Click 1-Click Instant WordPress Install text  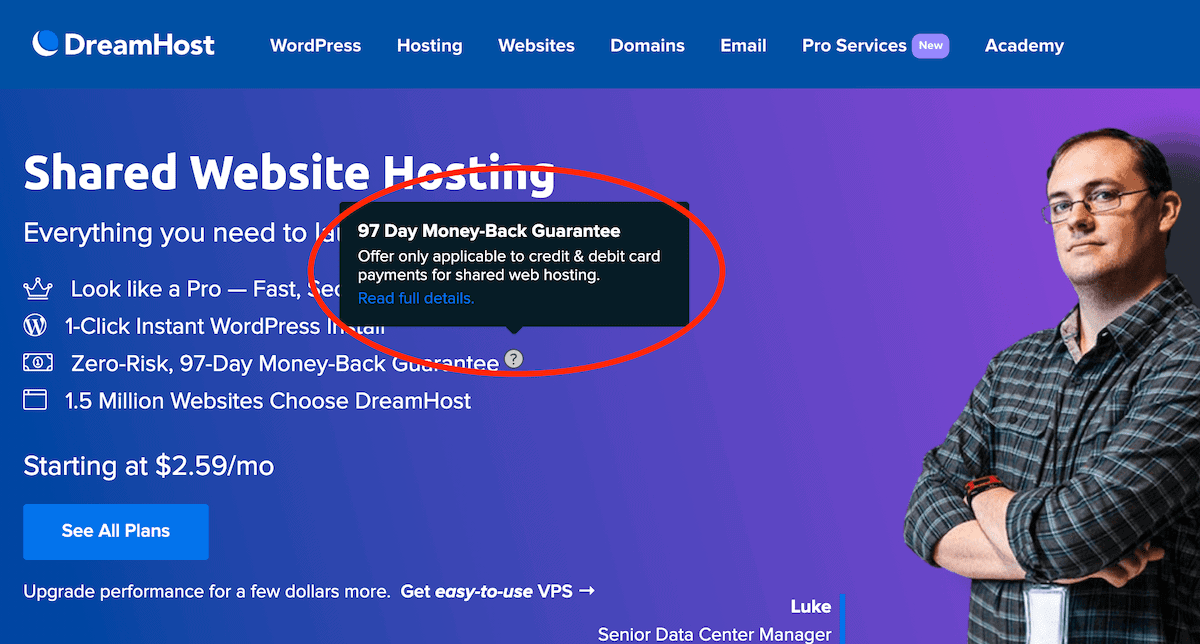pos(225,326)
